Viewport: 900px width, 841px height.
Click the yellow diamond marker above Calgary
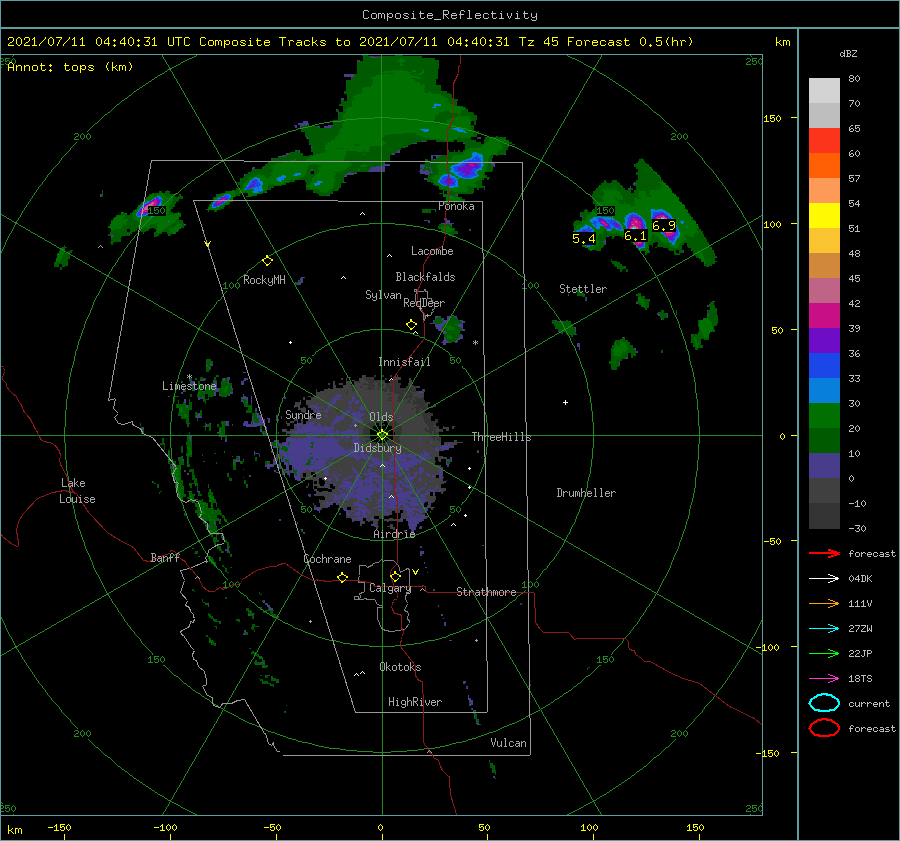(395, 576)
